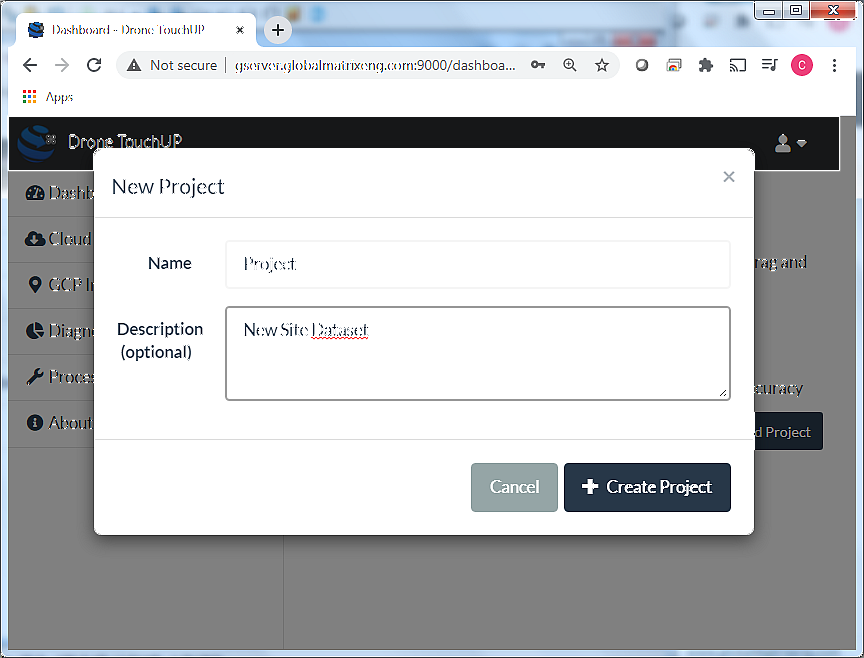Image resolution: width=864 pixels, height=658 pixels.
Task: Go back using the browser back arrow
Action: pos(30,65)
